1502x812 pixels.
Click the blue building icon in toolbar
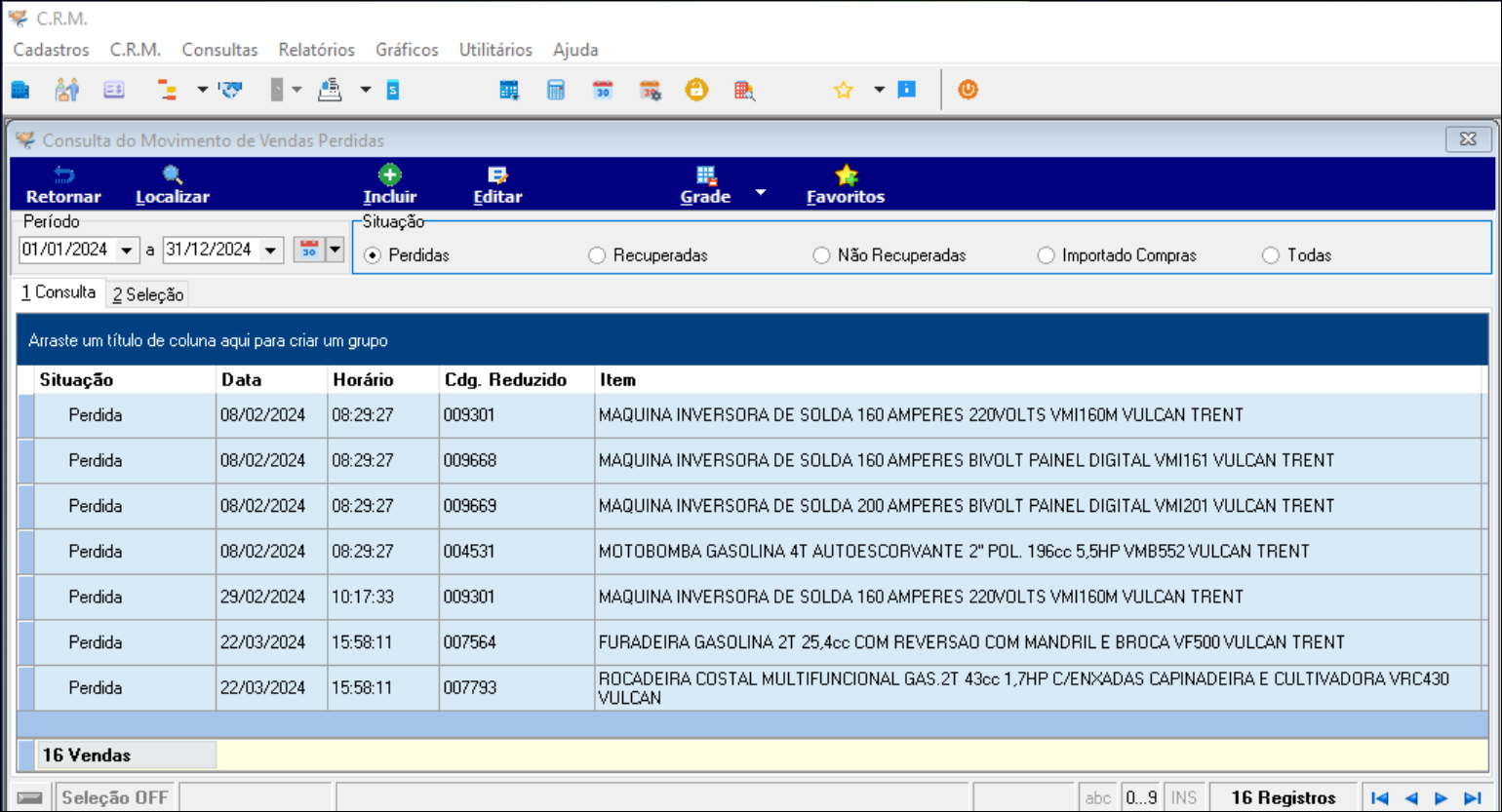pyautogui.click(x=20, y=91)
